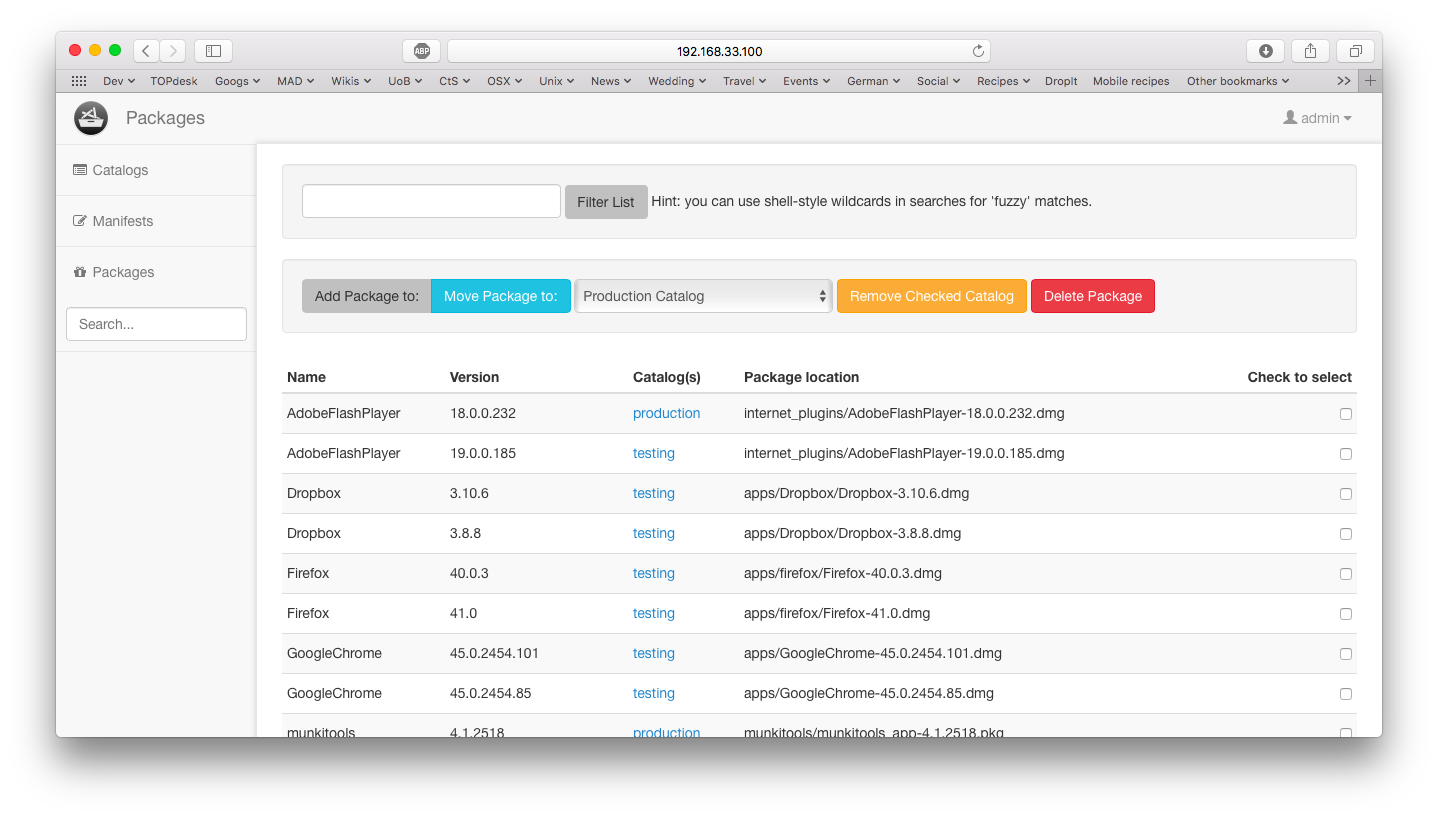Screen dimensions: 1438x817
Task: Click the Add Package to button
Action: tap(366, 296)
